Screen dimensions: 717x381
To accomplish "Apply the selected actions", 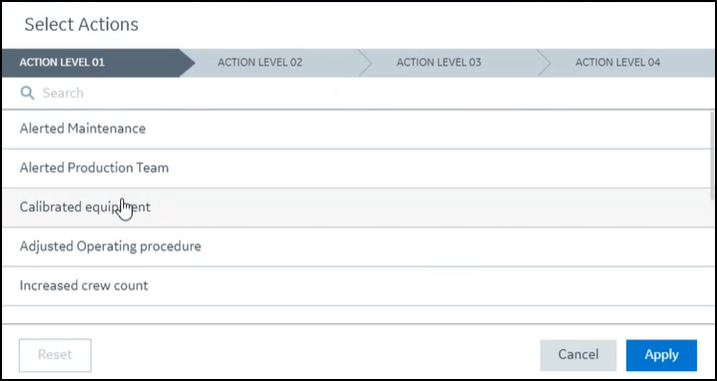I will [x=661, y=355].
